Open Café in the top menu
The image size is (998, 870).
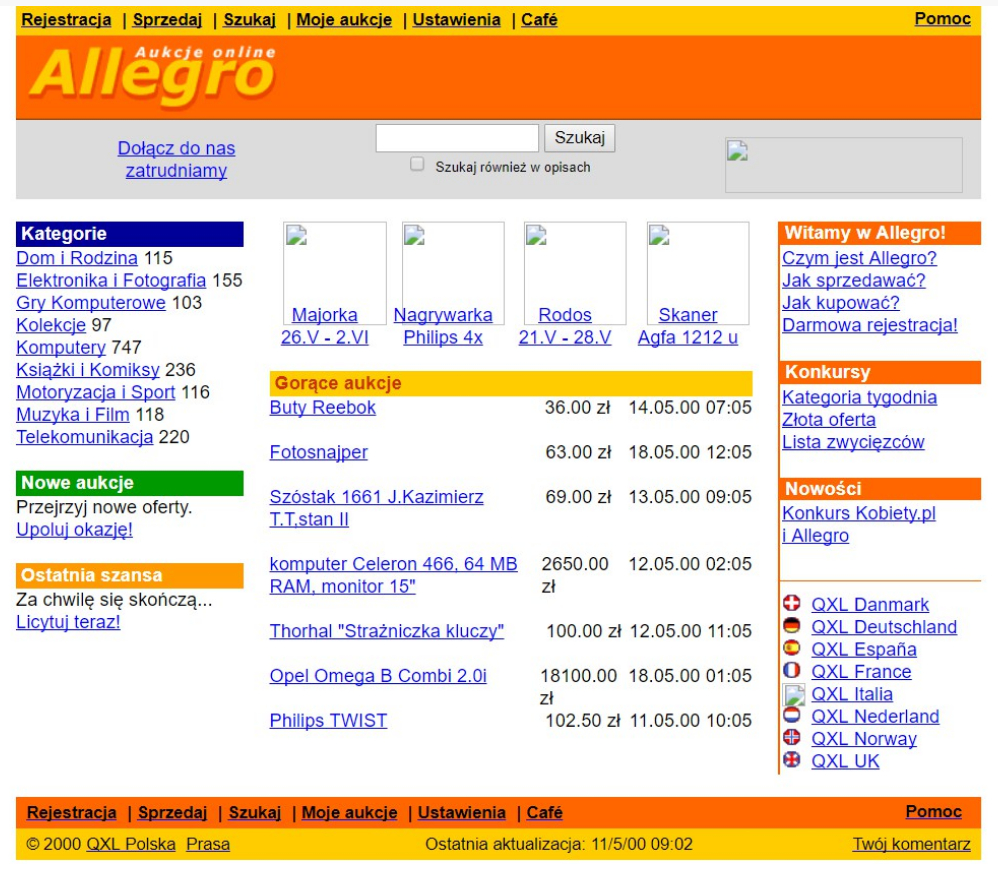pos(539,20)
